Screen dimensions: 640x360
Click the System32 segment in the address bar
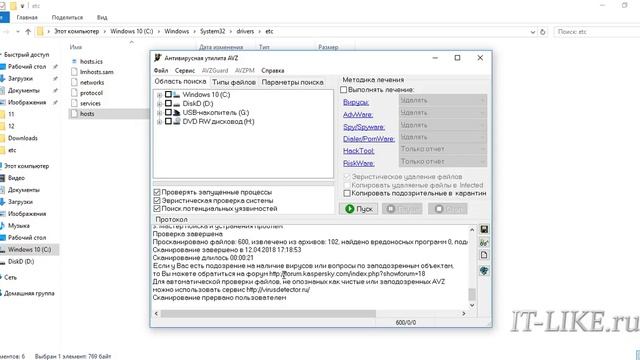(213, 31)
